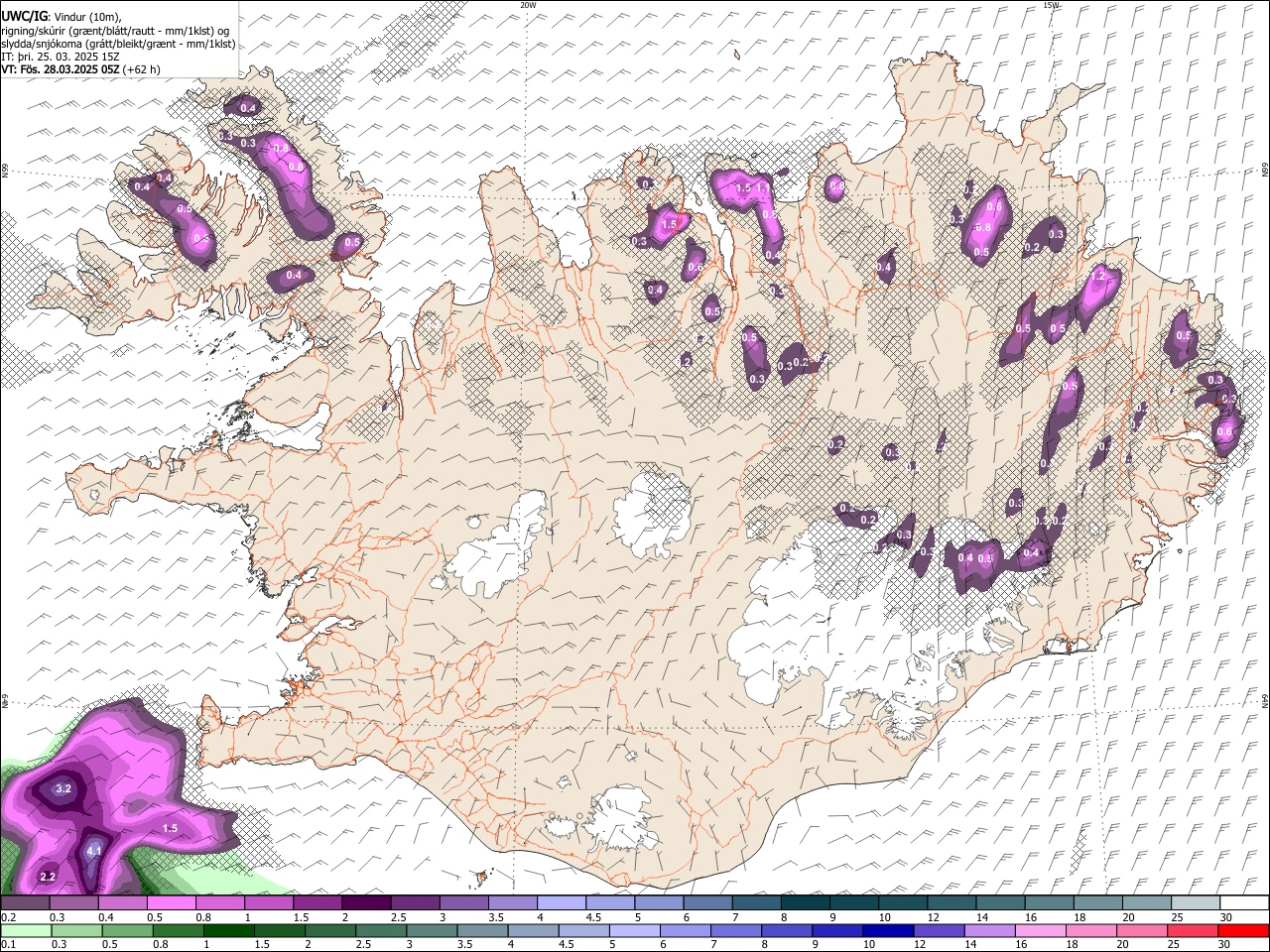The width and height of the screenshot is (1270, 952).
Task: Click the darkest green swatch between 1 and 1.5 on rain scale
Action: click(x=229, y=930)
